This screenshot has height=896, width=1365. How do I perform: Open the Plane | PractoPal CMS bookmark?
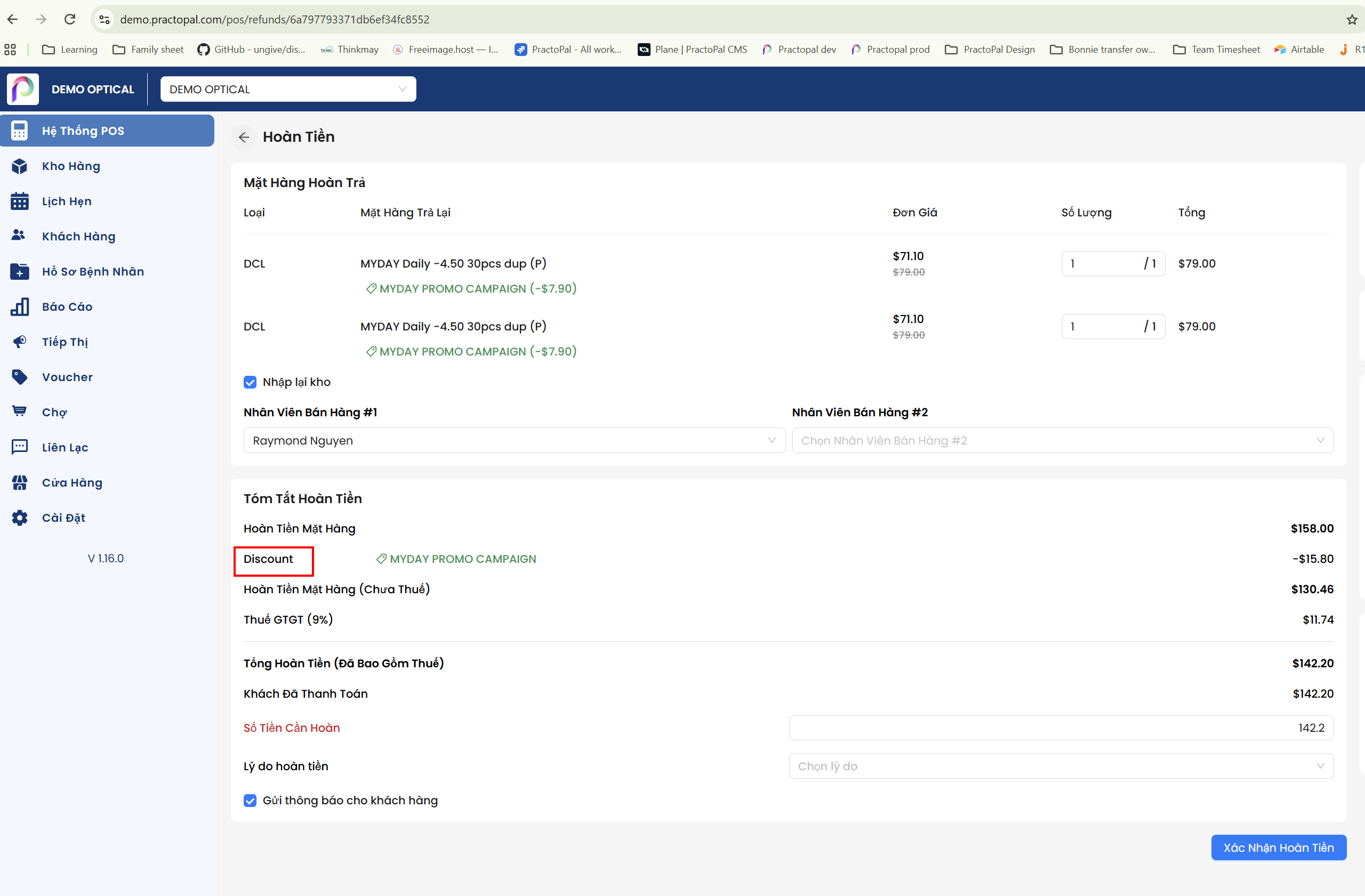click(x=693, y=49)
